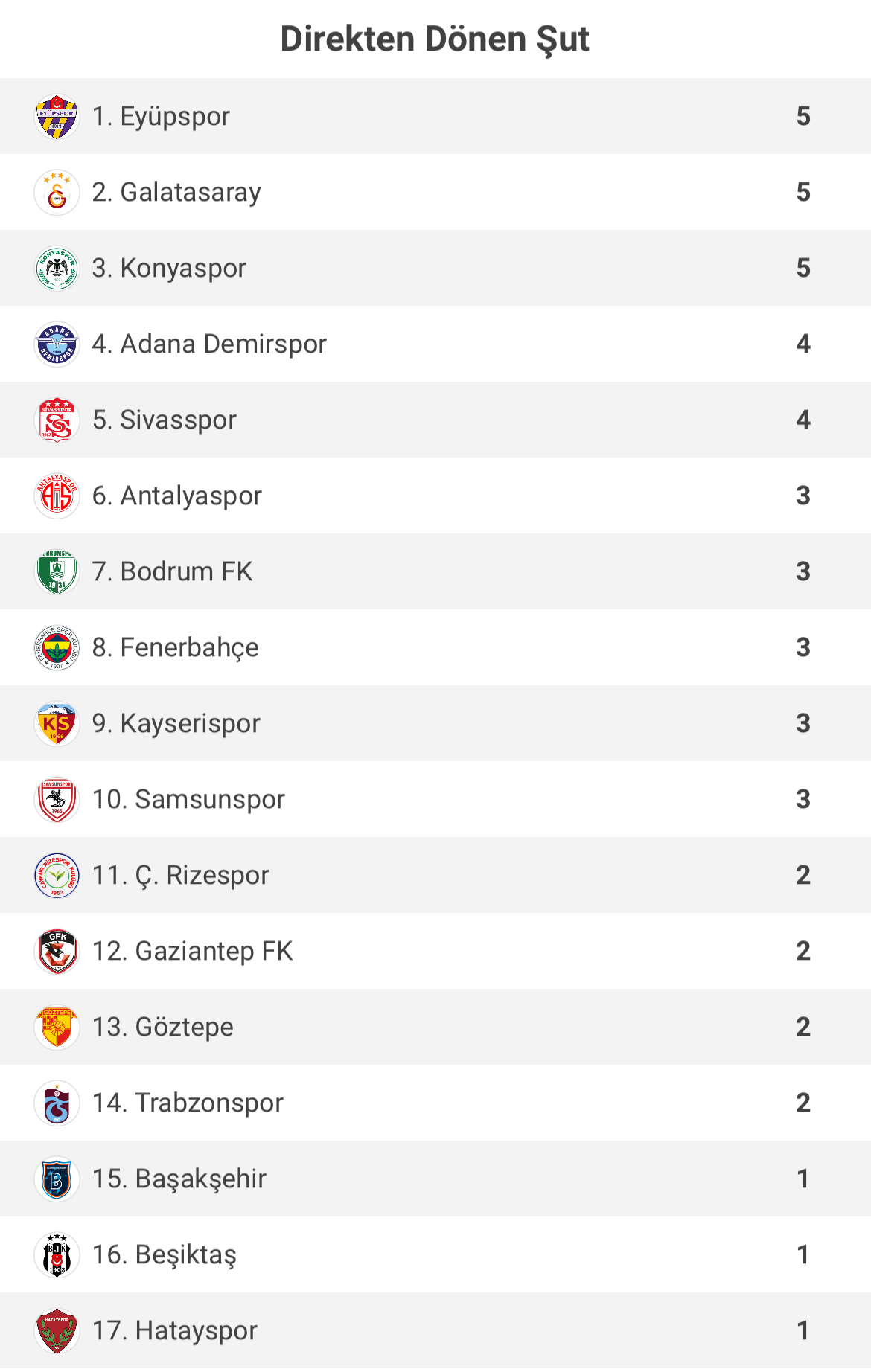Click the Hatayspor club crest

[57, 1331]
